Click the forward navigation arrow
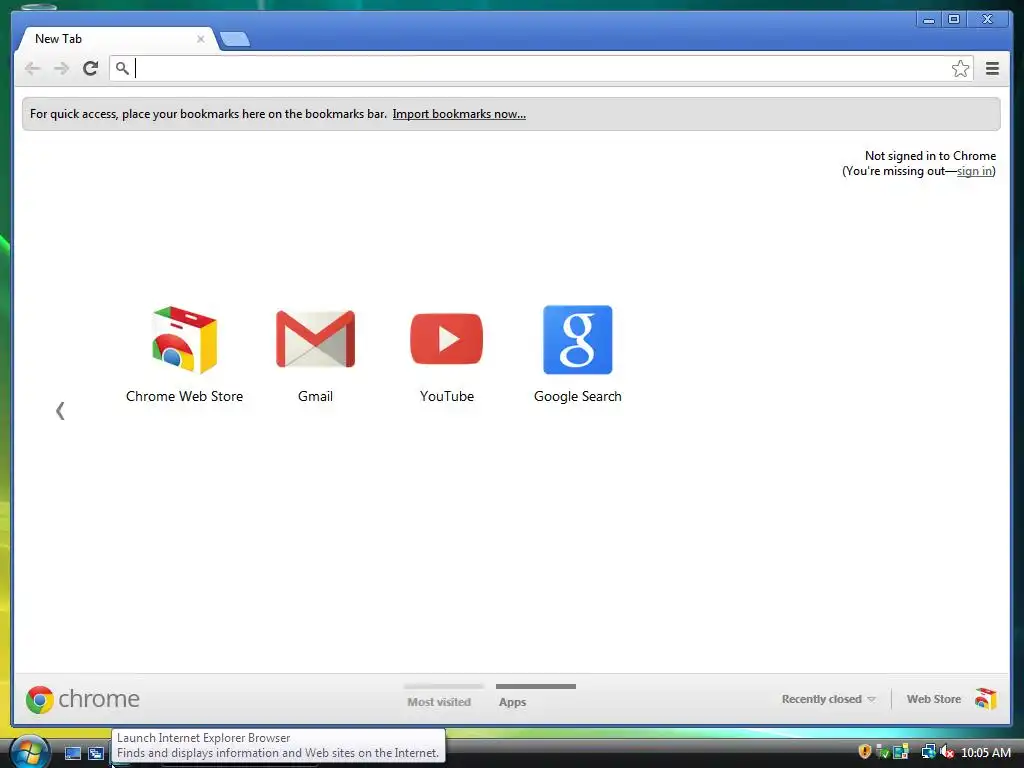 point(61,68)
